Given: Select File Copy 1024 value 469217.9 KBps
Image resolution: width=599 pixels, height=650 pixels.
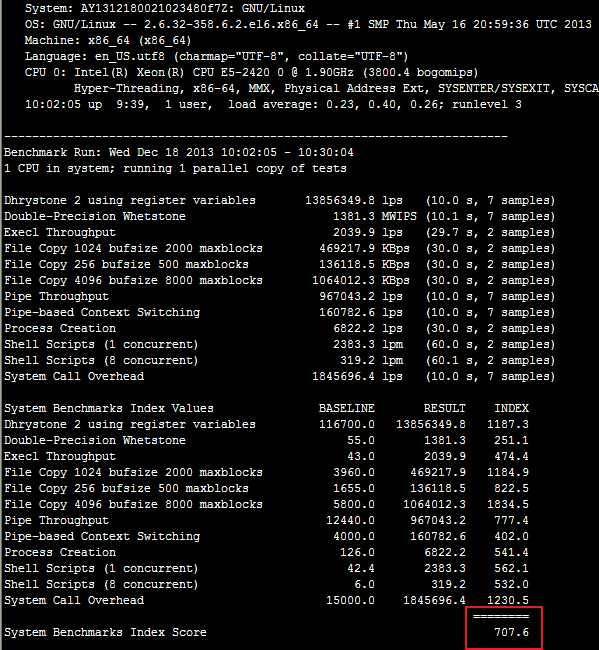Looking at the screenshot, I should click(364, 248).
